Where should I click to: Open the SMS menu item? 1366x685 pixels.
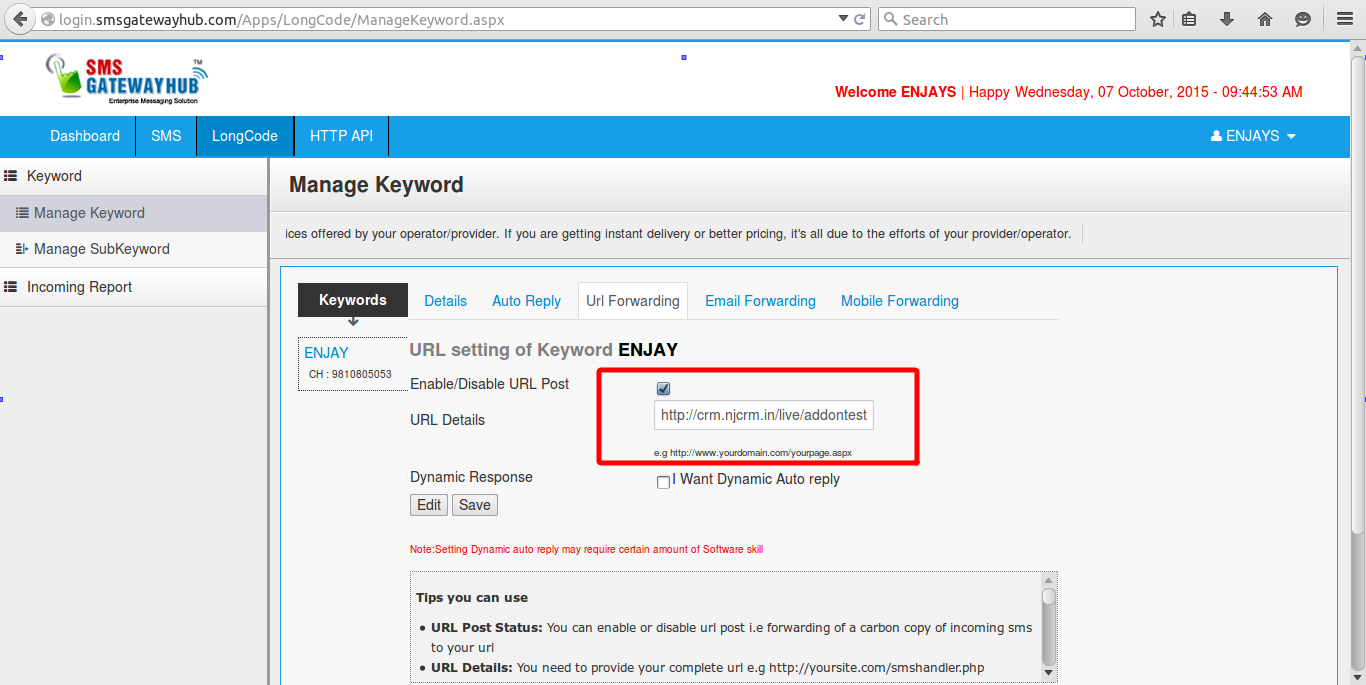166,136
